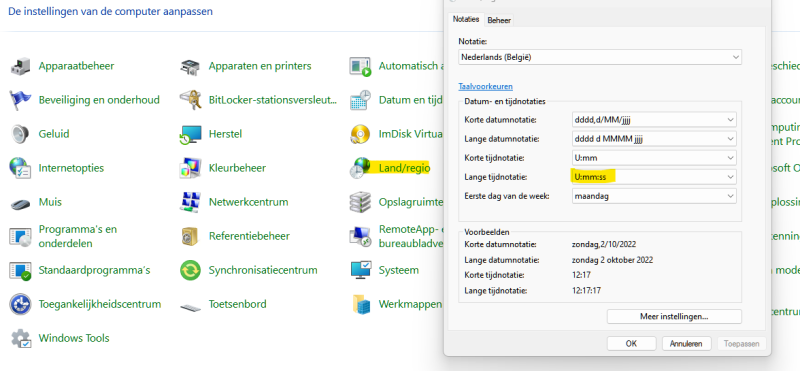Switch to the Notaties tab
The width and height of the screenshot is (800, 371).
pos(466,19)
